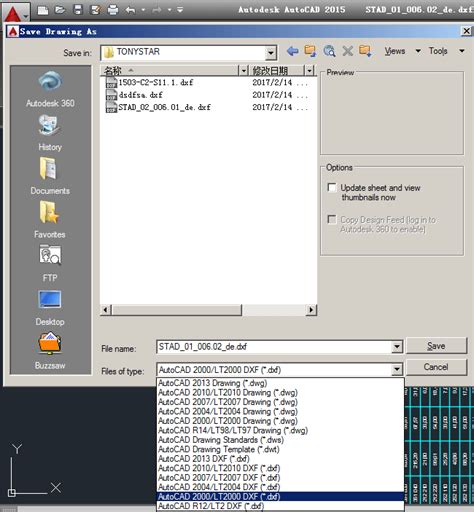Open Favorites location in sidebar
This screenshot has width=474, height=512.
tap(50, 220)
